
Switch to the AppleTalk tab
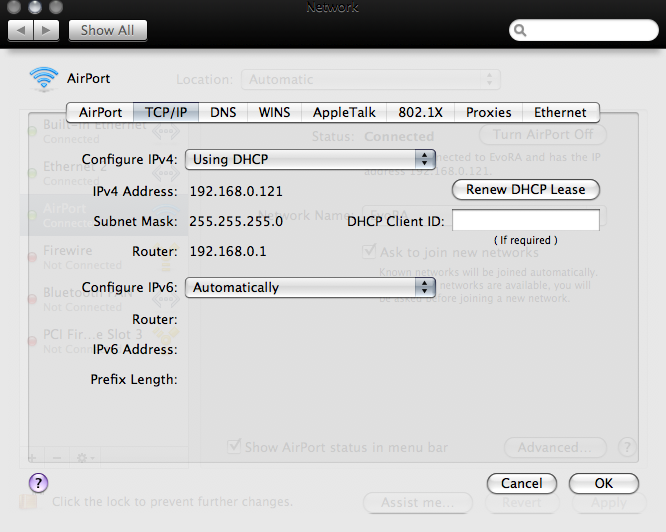click(344, 113)
